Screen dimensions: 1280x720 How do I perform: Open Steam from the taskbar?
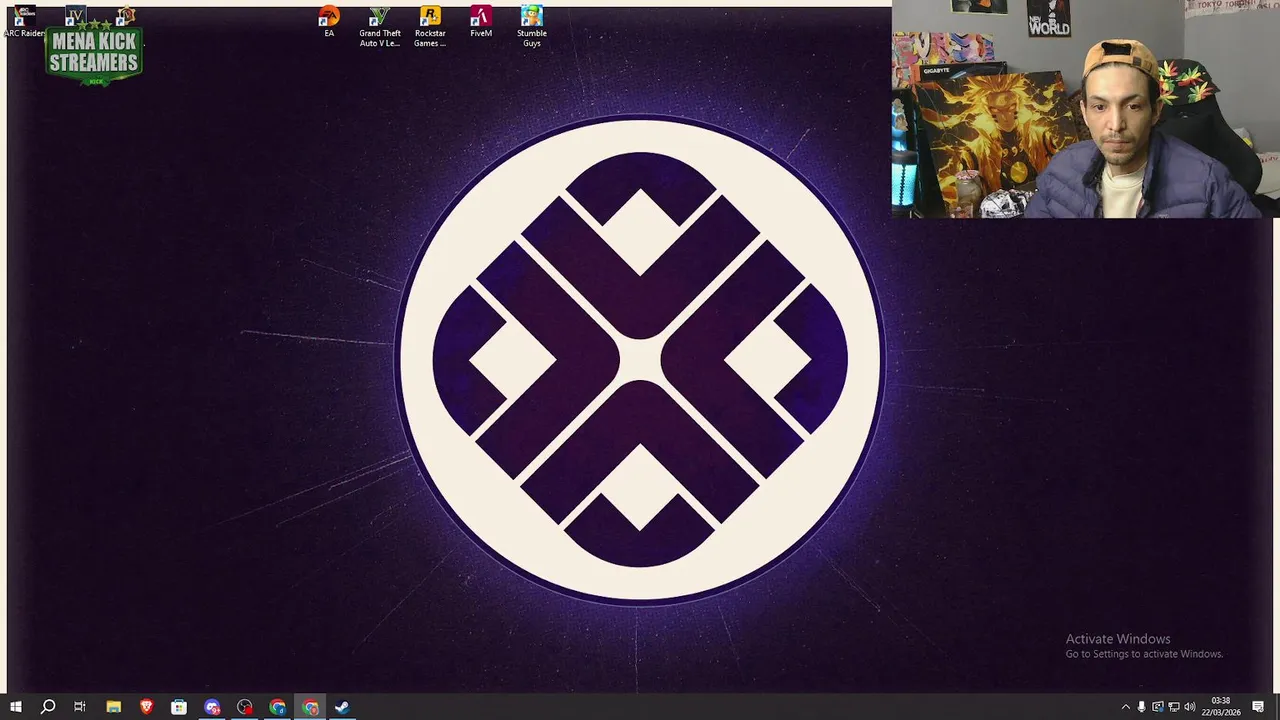342,707
